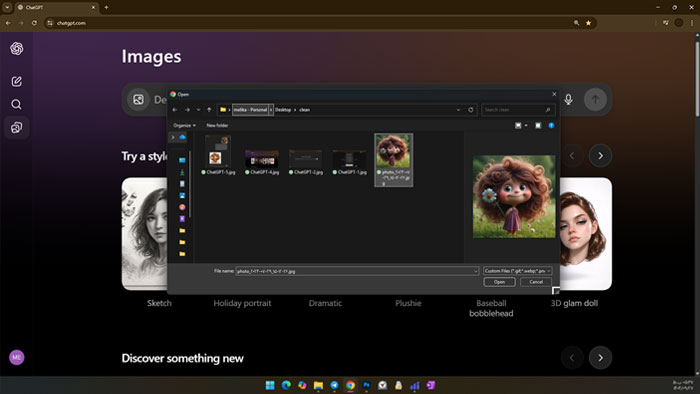Click Desktop in the breadcrumb path
This screenshot has width=700, height=394.
pos(283,110)
